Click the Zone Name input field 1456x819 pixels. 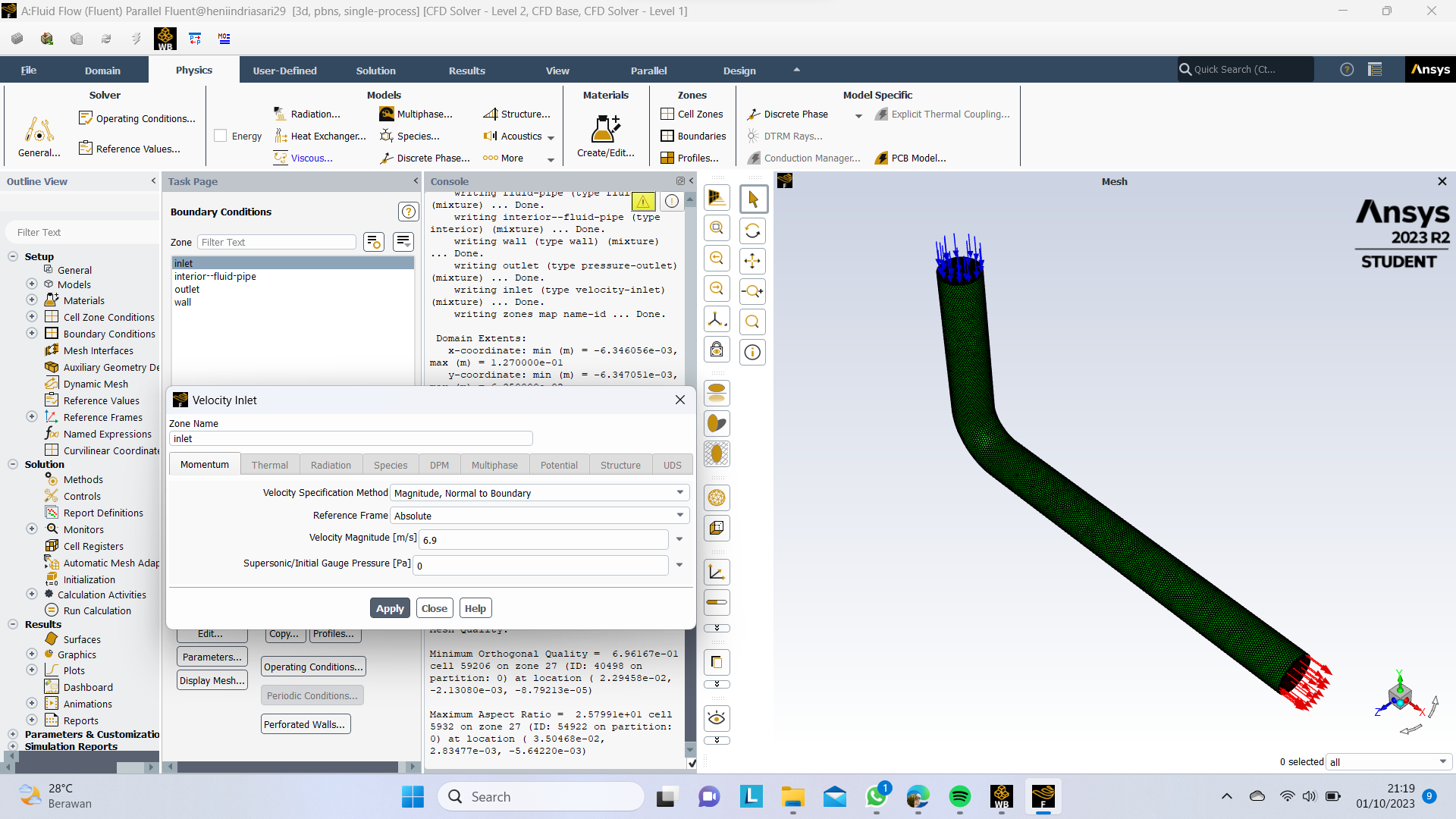(351, 438)
